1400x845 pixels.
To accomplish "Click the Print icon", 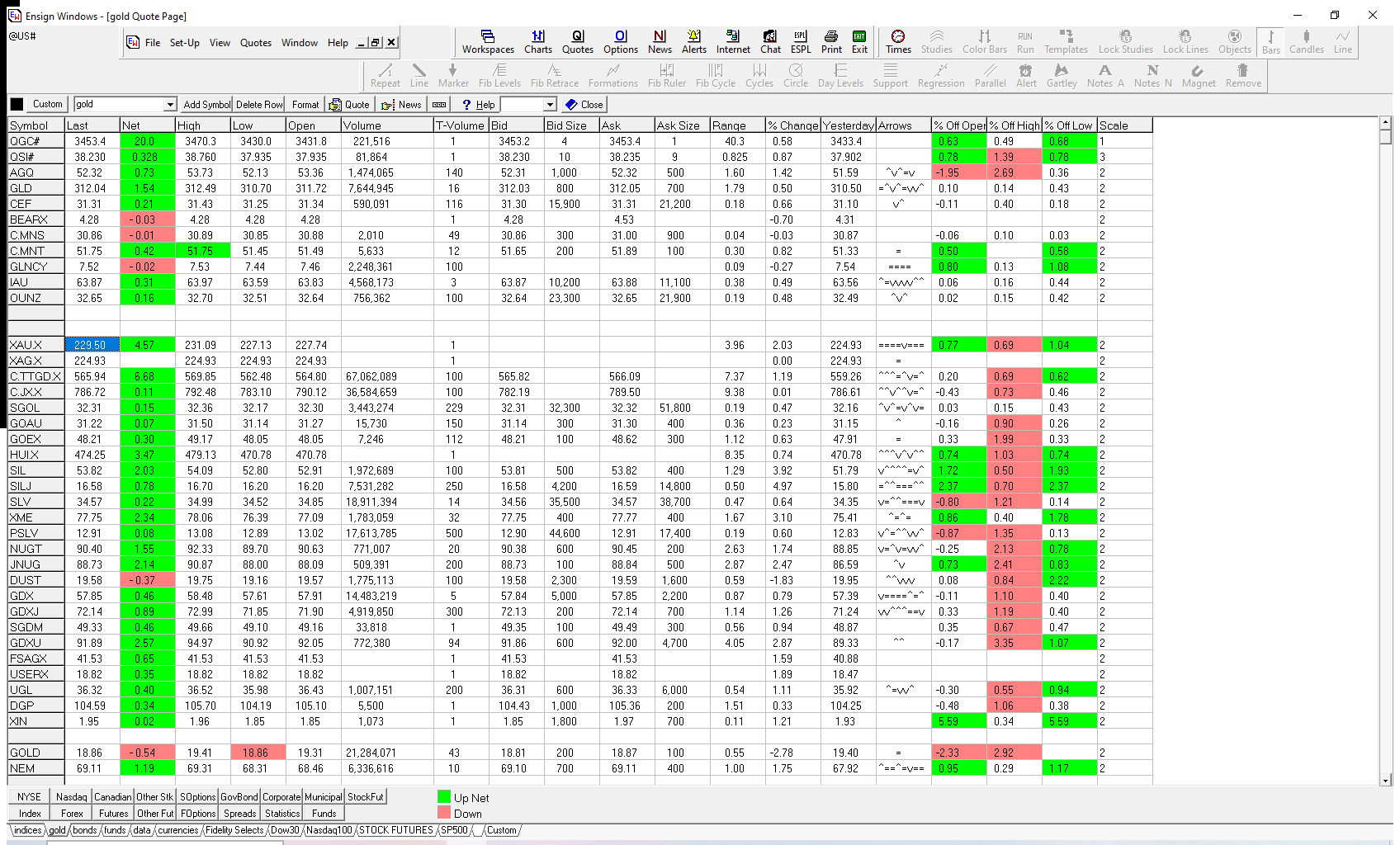I will pyautogui.click(x=831, y=42).
